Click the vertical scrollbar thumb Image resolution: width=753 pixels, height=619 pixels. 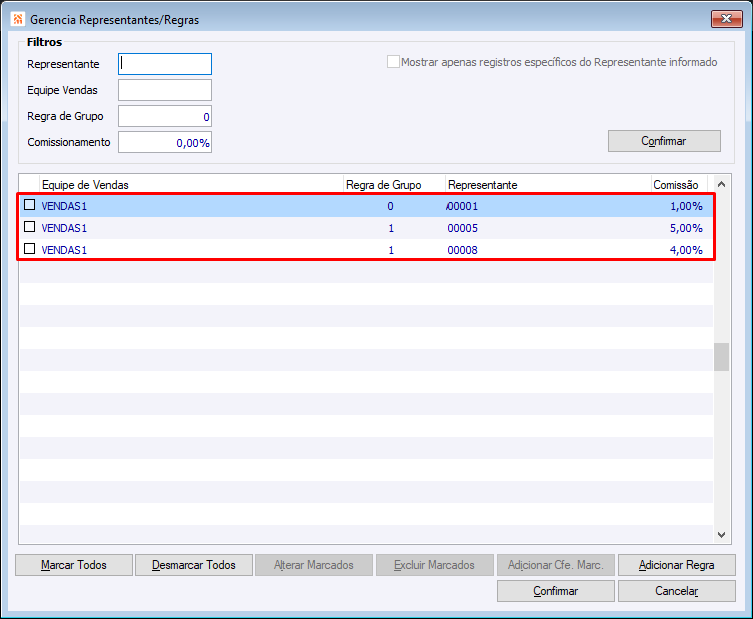[x=721, y=357]
